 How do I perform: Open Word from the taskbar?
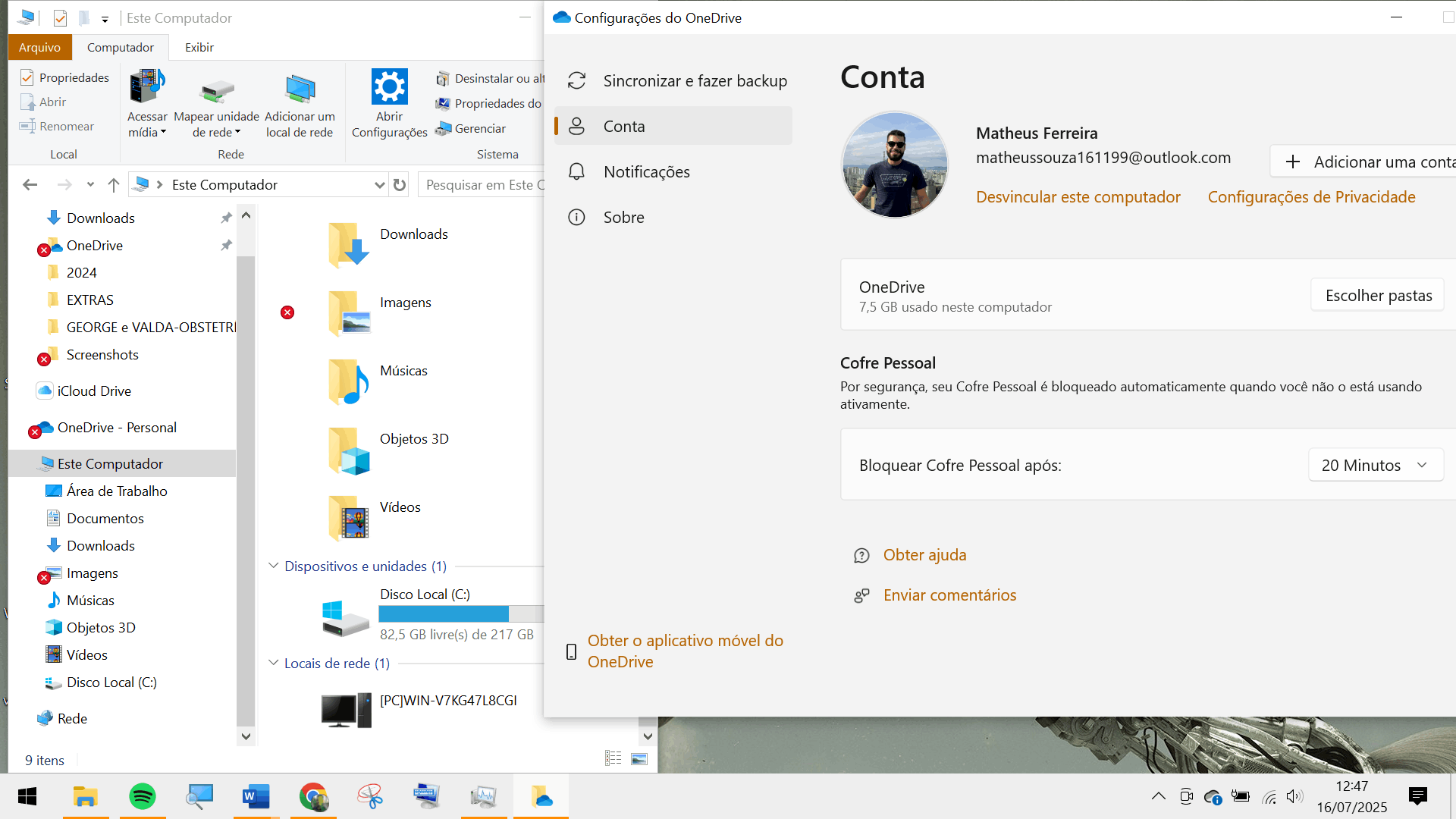256,796
